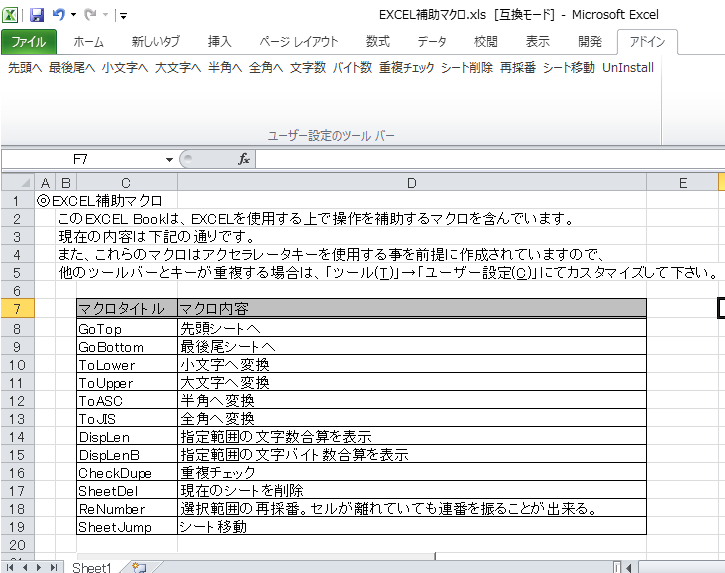Switch to the 数式 ribbon tab
This screenshot has width=725, height=573.
tap(378, 42)
